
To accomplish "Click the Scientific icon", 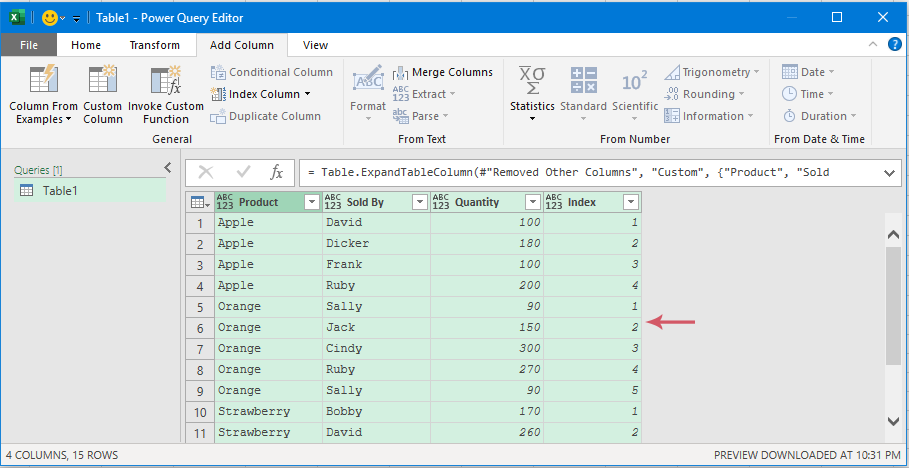I will point(635,80).
